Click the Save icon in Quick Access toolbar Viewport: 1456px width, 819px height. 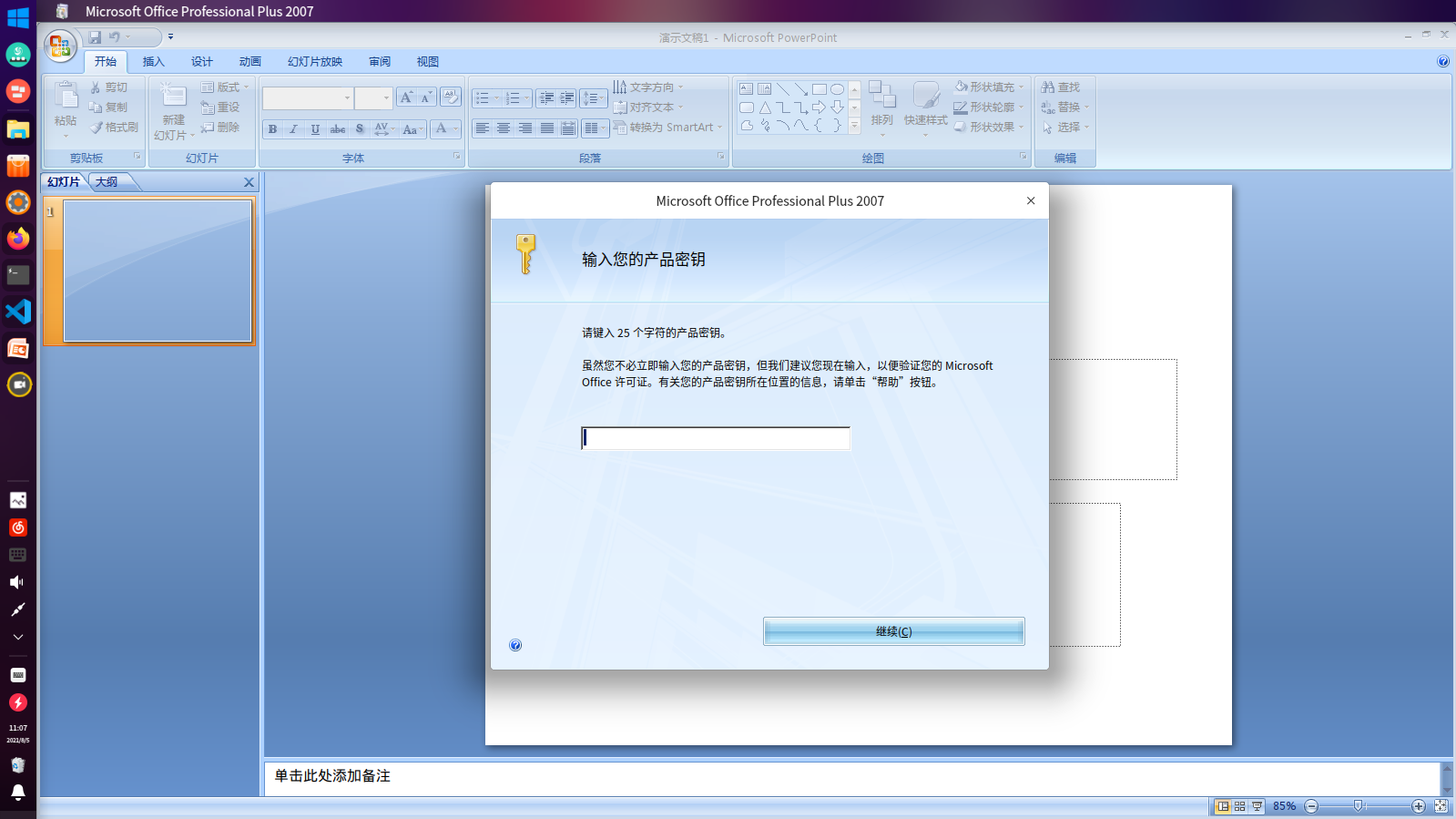coord(95,37)
